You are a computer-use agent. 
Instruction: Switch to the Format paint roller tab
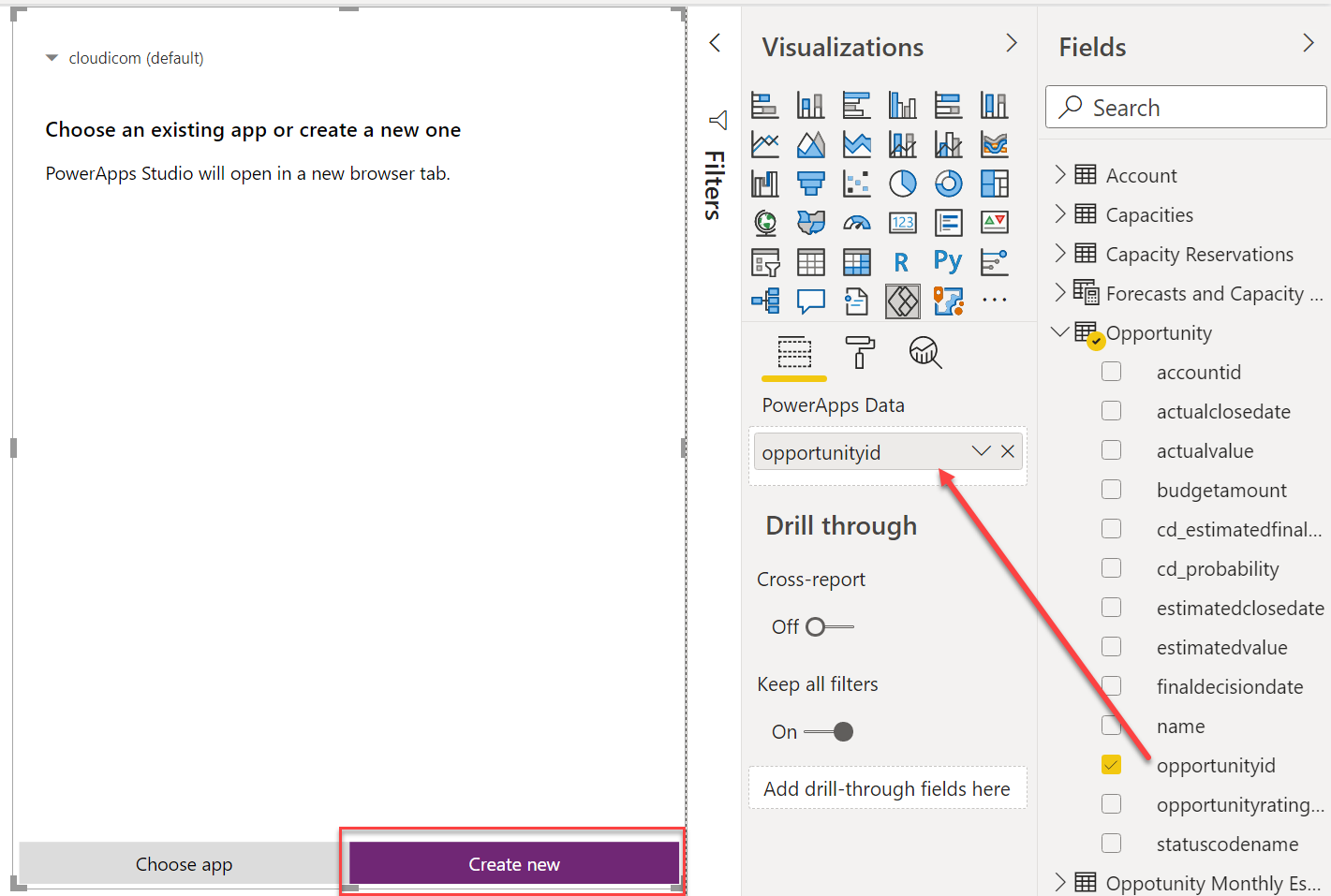pos(859,353)
